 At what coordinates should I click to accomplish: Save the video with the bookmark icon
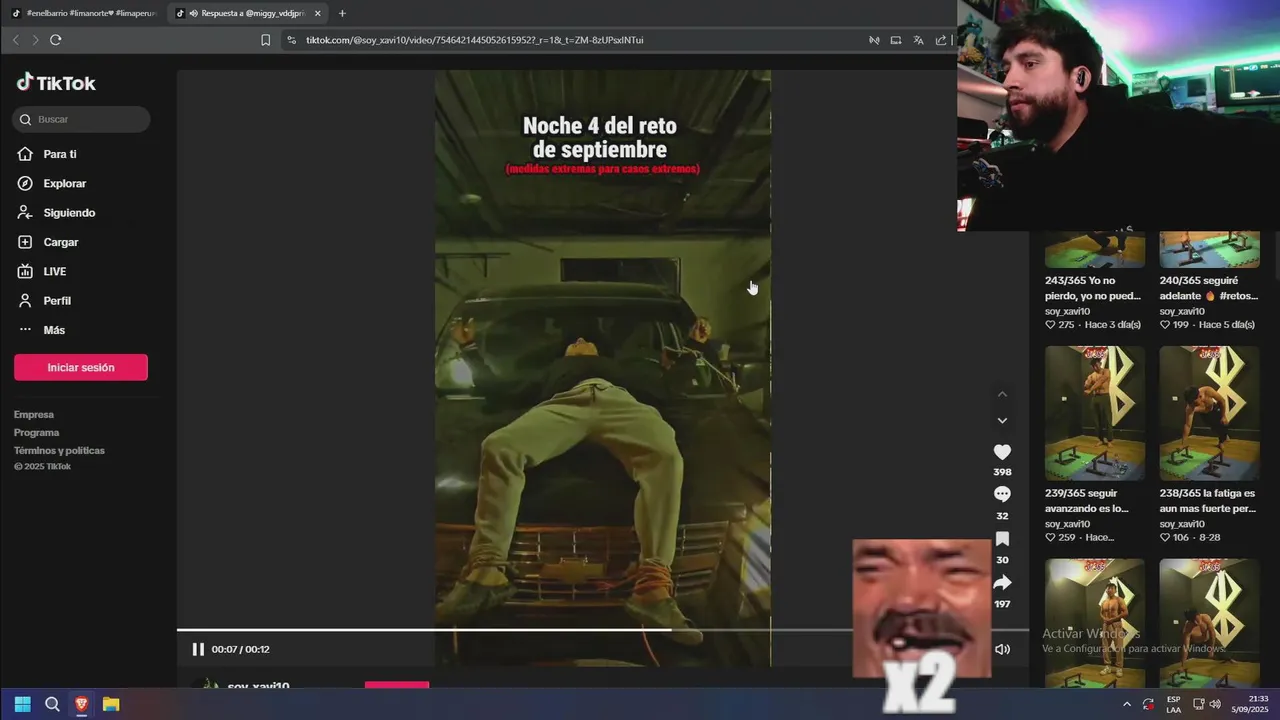[x=1002, y=539]
